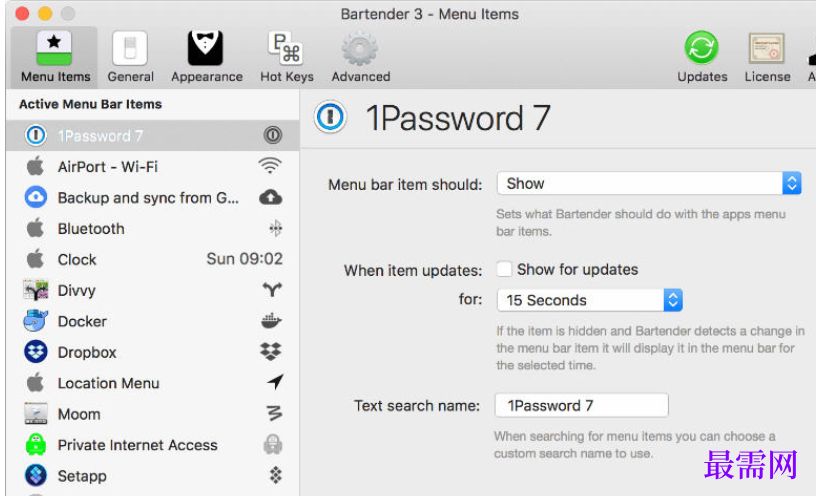Open the Appearance tab
This screenshot has height=496, width=816.
point(207,57)
